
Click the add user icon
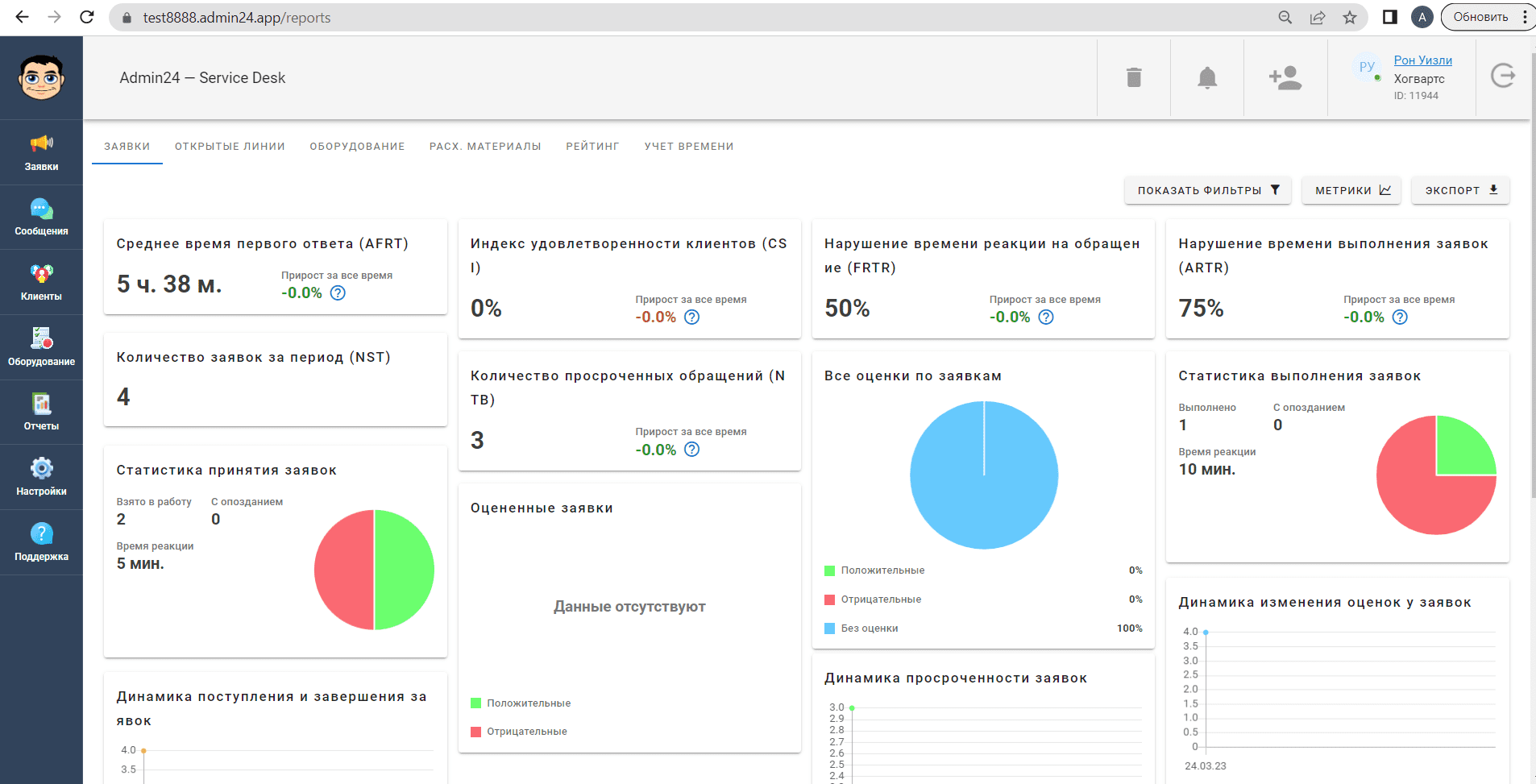[x=1285, y=77]
